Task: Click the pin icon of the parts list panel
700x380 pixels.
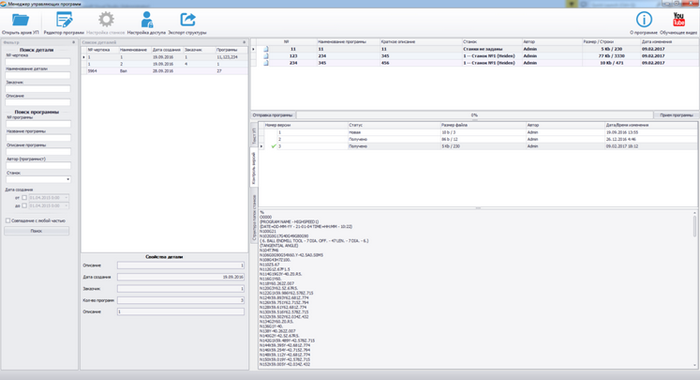Action: (x=244, y=42)
